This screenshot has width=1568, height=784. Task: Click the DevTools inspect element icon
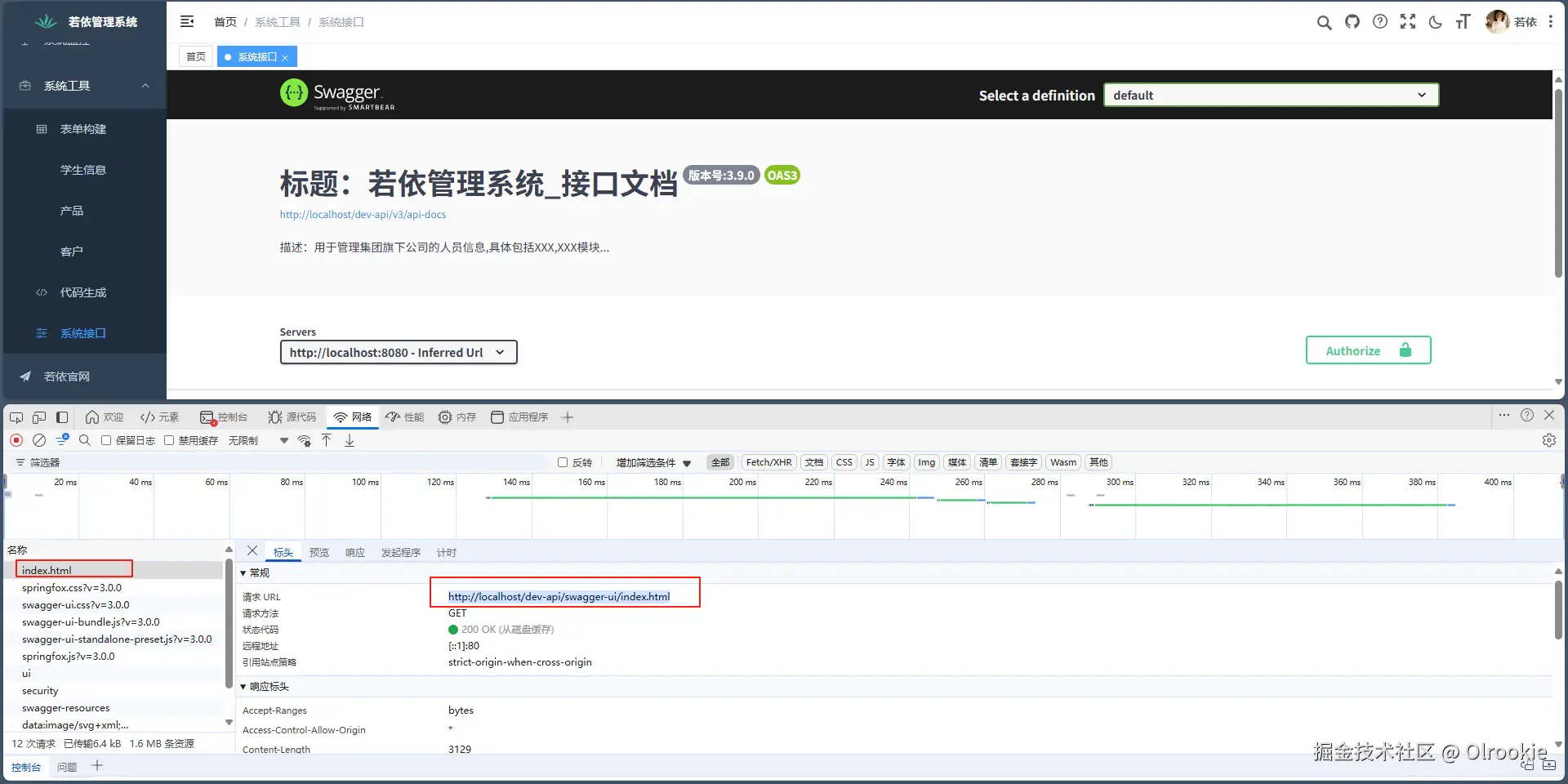[x=16, y=417]
